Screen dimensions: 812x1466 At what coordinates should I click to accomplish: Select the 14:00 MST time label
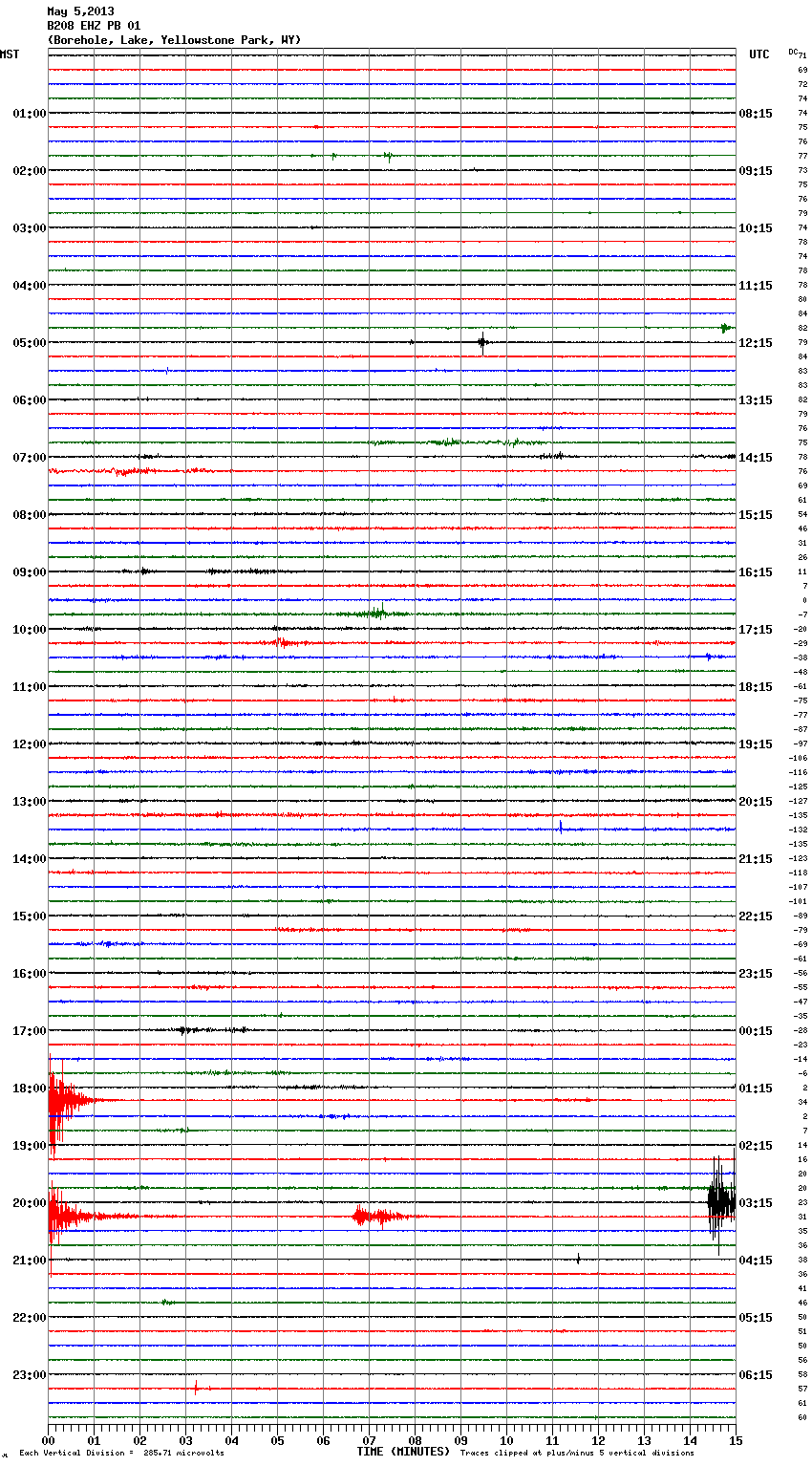pos(30,859)
